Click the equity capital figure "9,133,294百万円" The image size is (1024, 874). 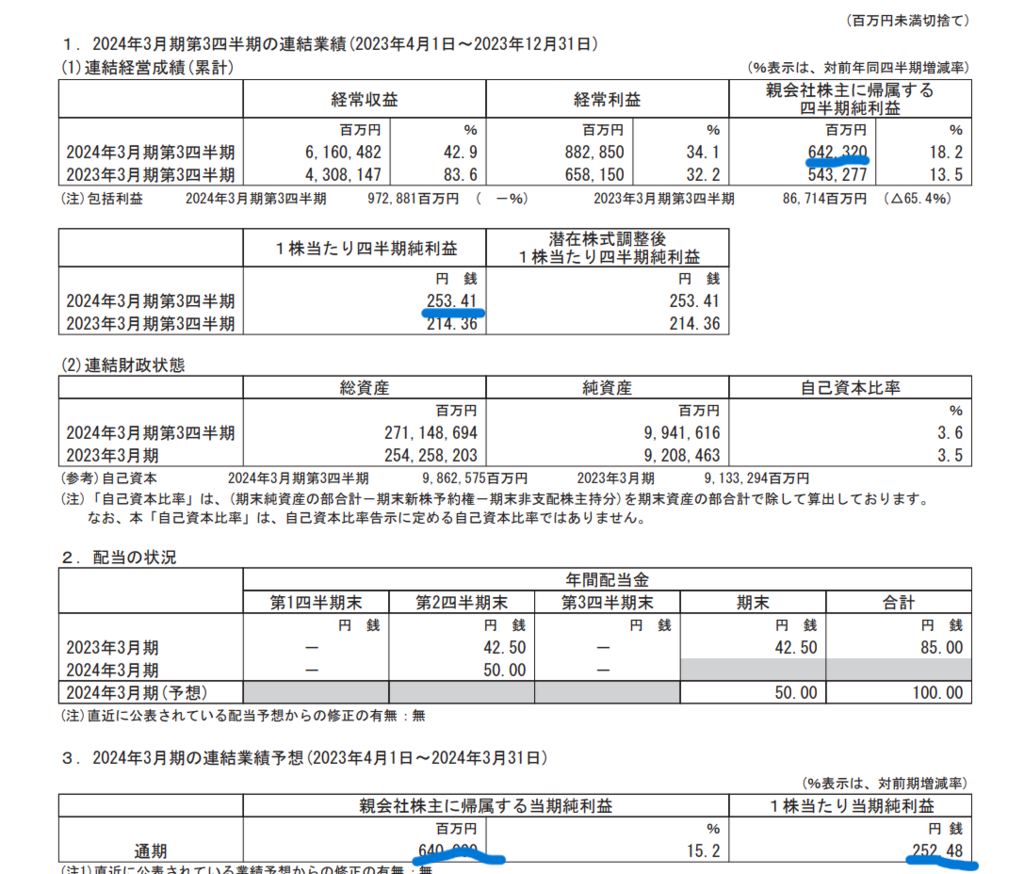pos(756,479)
